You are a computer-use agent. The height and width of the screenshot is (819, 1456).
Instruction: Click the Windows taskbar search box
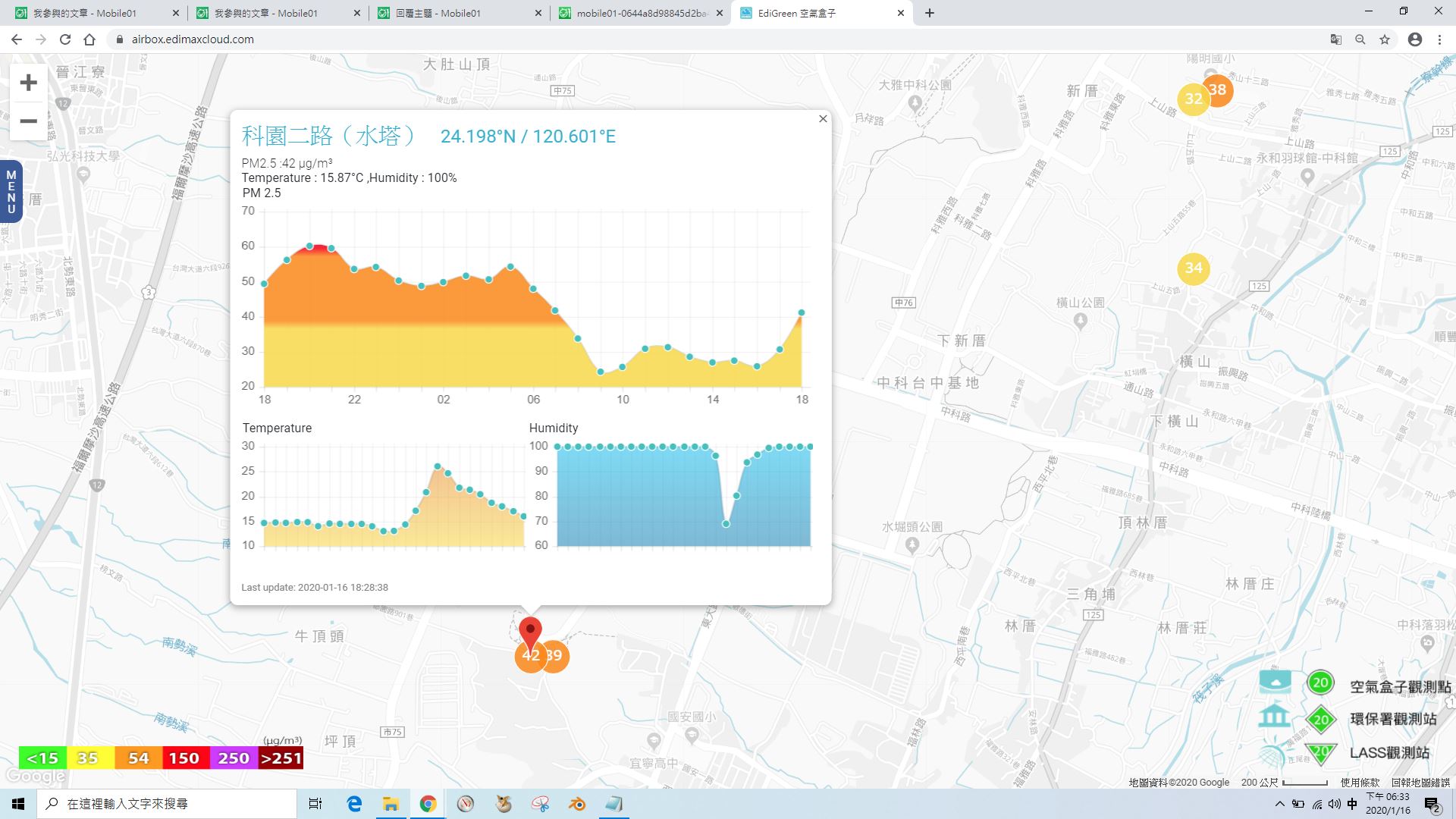coord(167,804)
